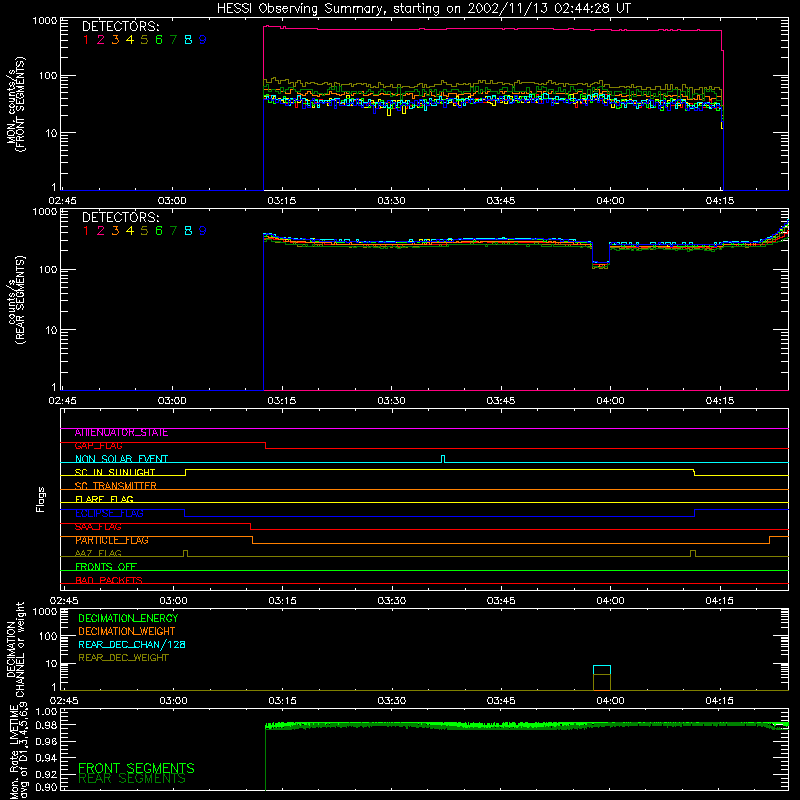Select the FLARE_FLAG label

[104, 499]
